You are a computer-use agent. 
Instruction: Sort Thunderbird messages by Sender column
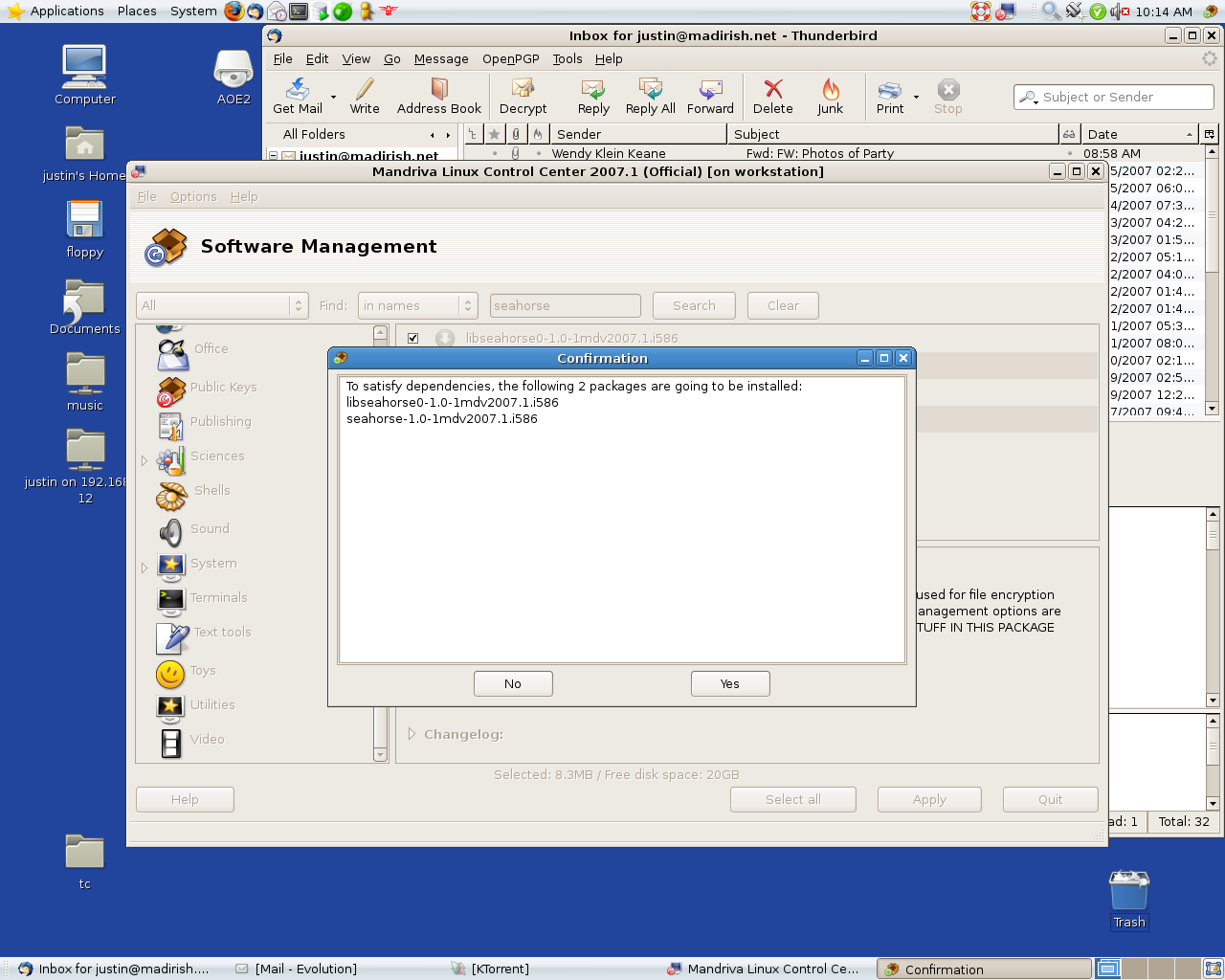(637, 134)
